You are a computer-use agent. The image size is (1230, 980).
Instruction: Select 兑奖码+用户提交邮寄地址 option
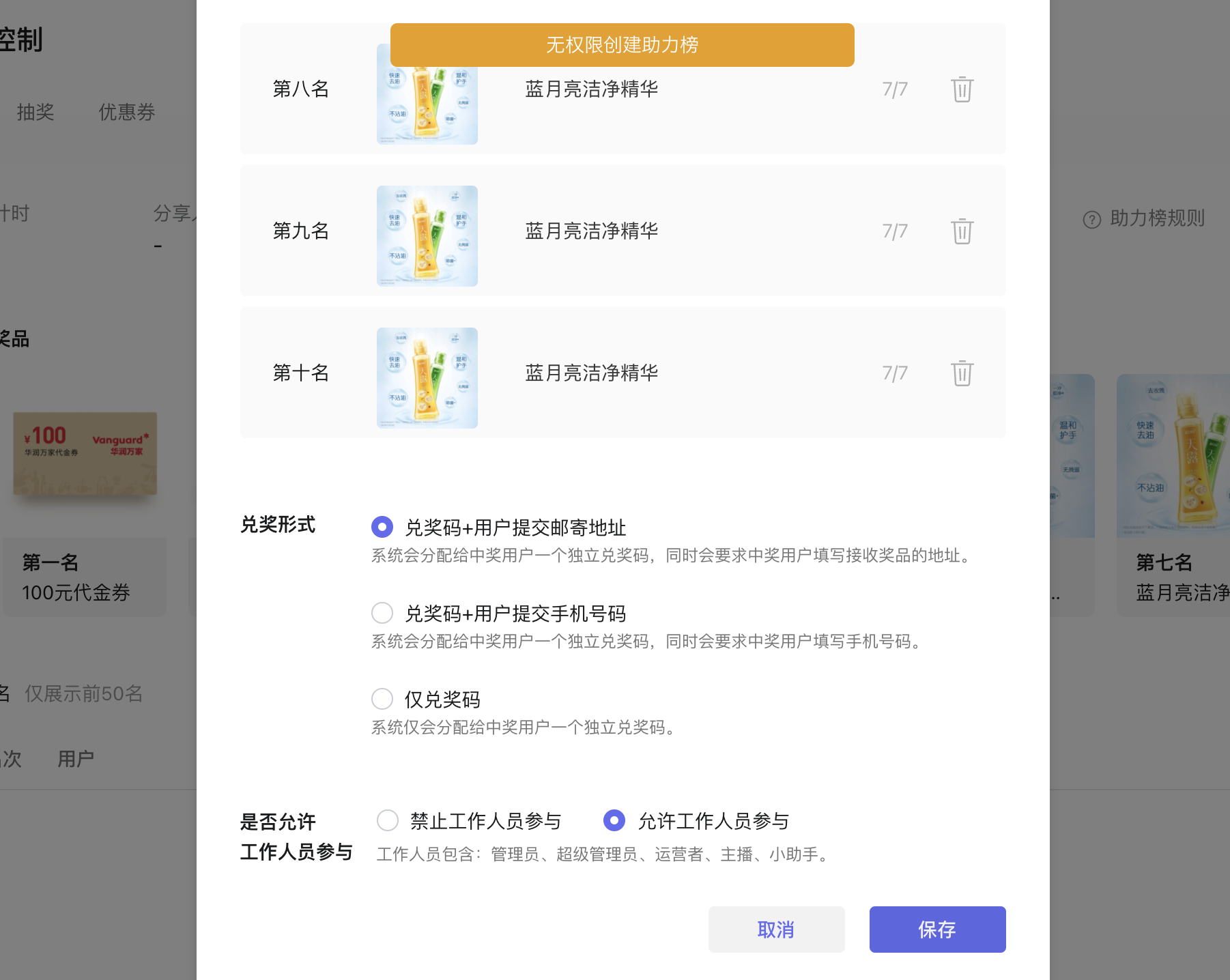point(382,527)
